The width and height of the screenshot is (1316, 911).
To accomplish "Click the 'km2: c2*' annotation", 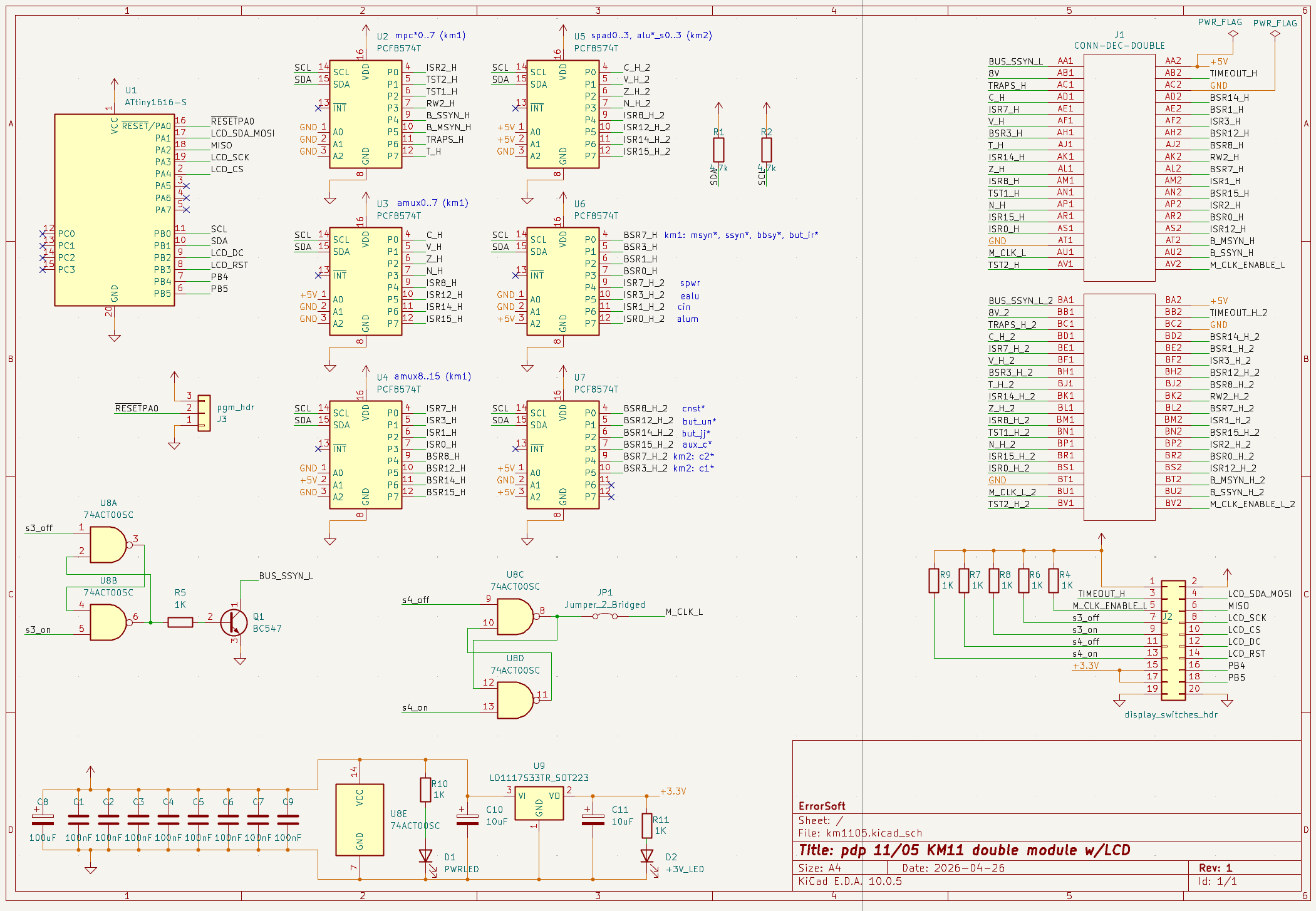I will coord(693,456).
